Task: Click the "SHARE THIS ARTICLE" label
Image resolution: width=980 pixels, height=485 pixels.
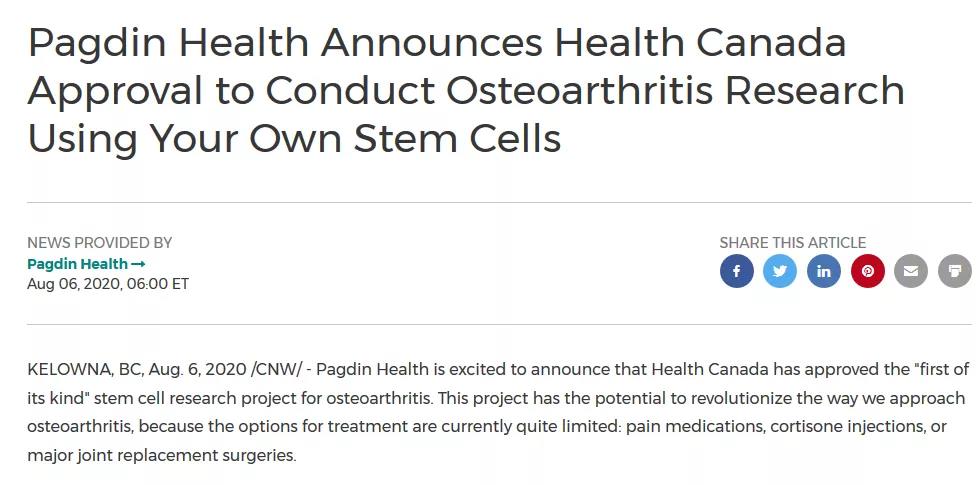Action: [x=793, y=242]
